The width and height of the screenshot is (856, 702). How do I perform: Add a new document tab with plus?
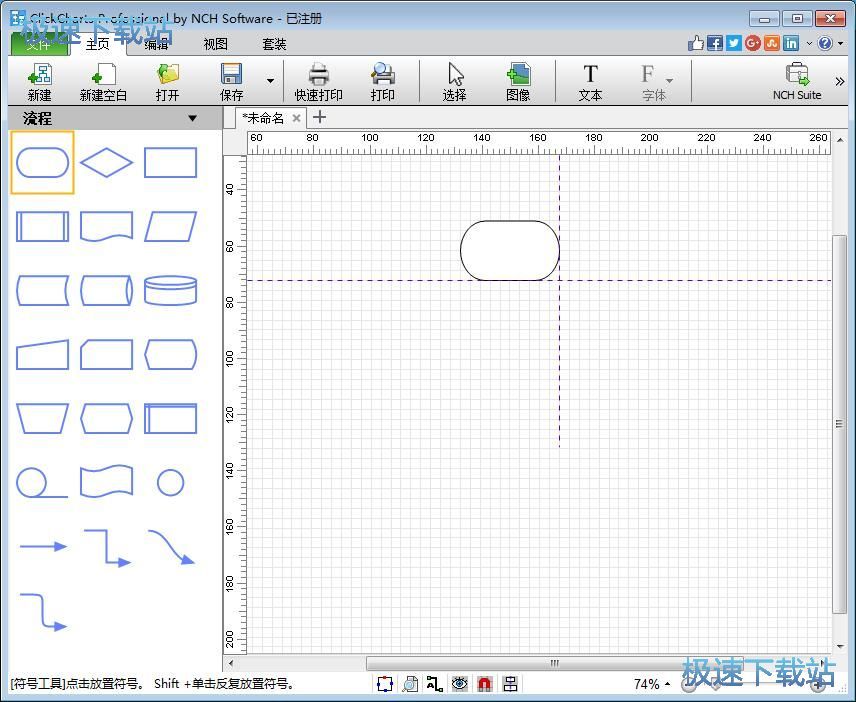(320, 117)
